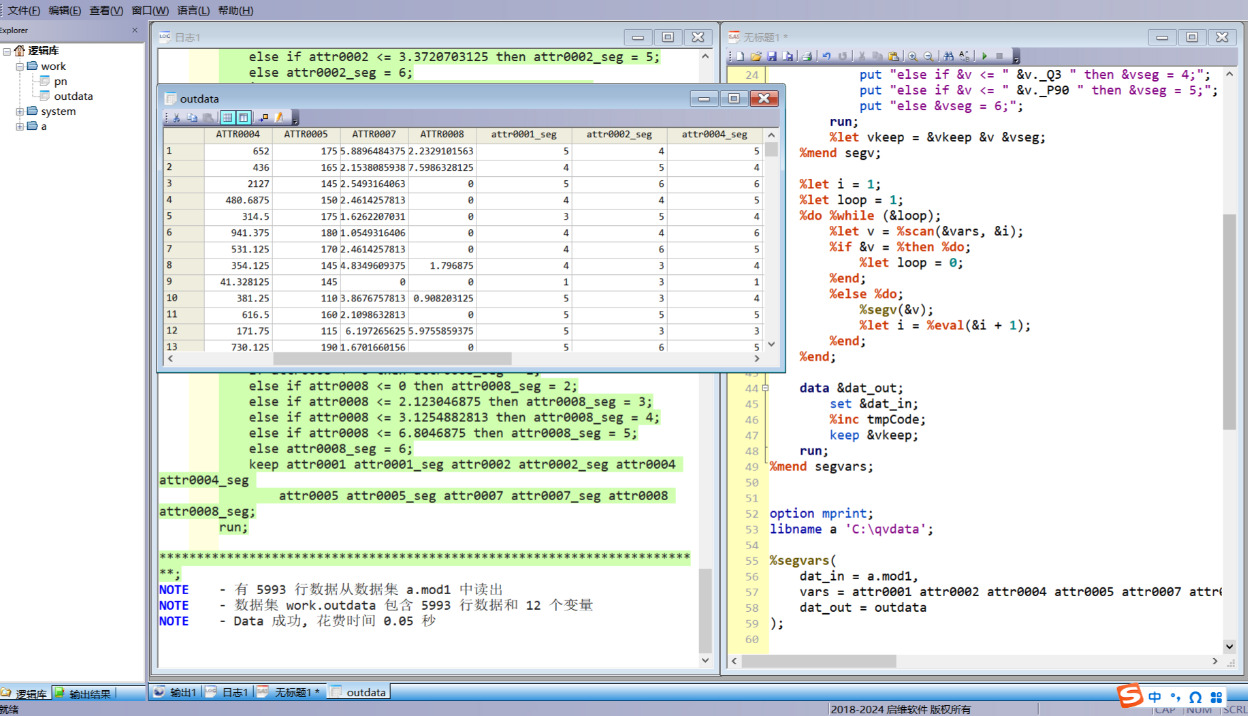This screenshot has width=1248, height=716.
Task: Expand the library named a
Action: 19,126
